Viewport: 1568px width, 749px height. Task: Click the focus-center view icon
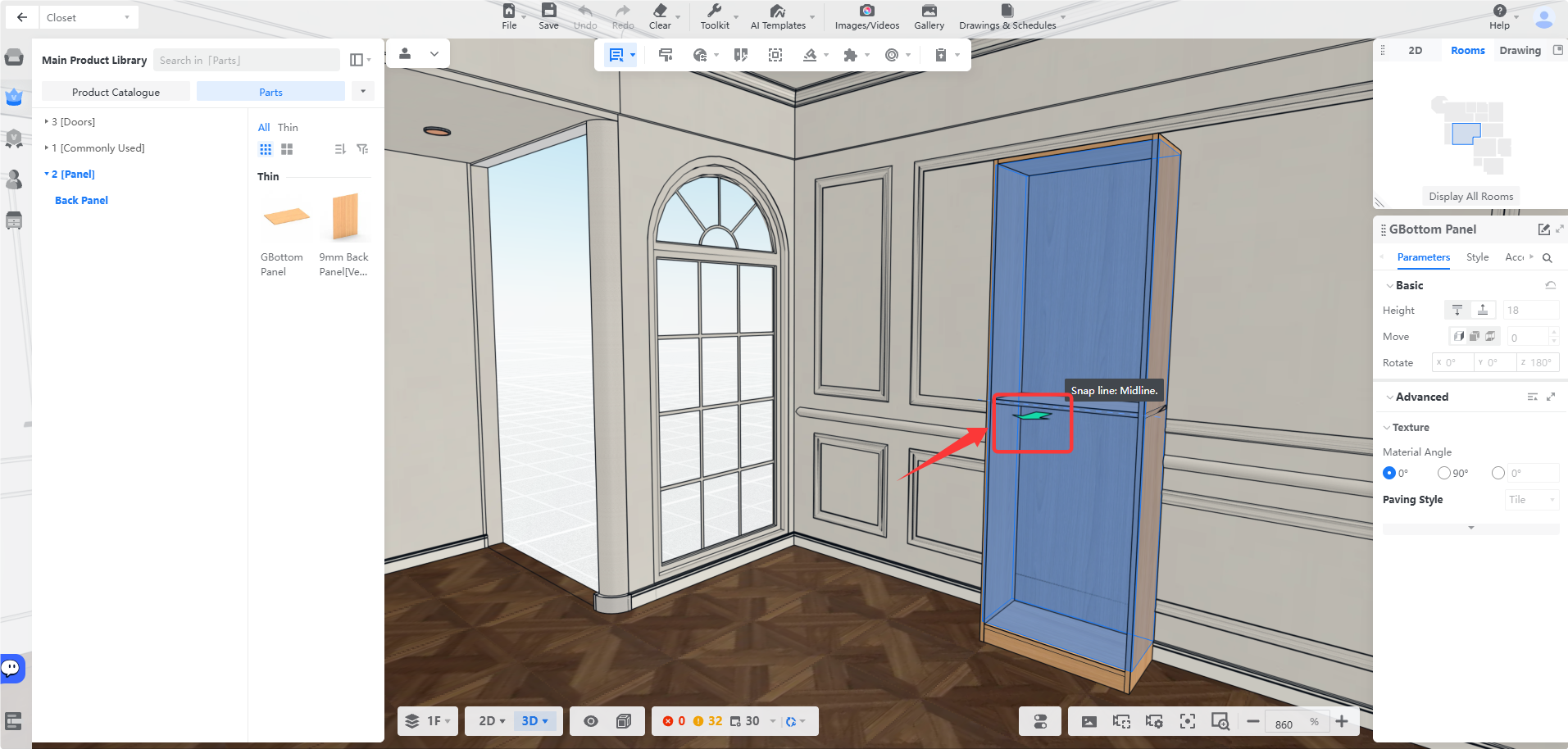[1187, 721]
